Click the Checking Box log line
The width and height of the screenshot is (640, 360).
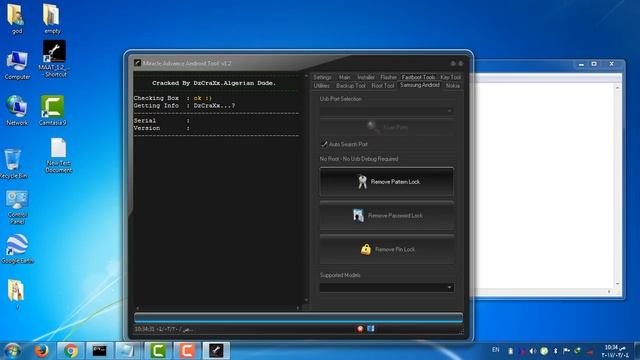[x=173, y=98]
